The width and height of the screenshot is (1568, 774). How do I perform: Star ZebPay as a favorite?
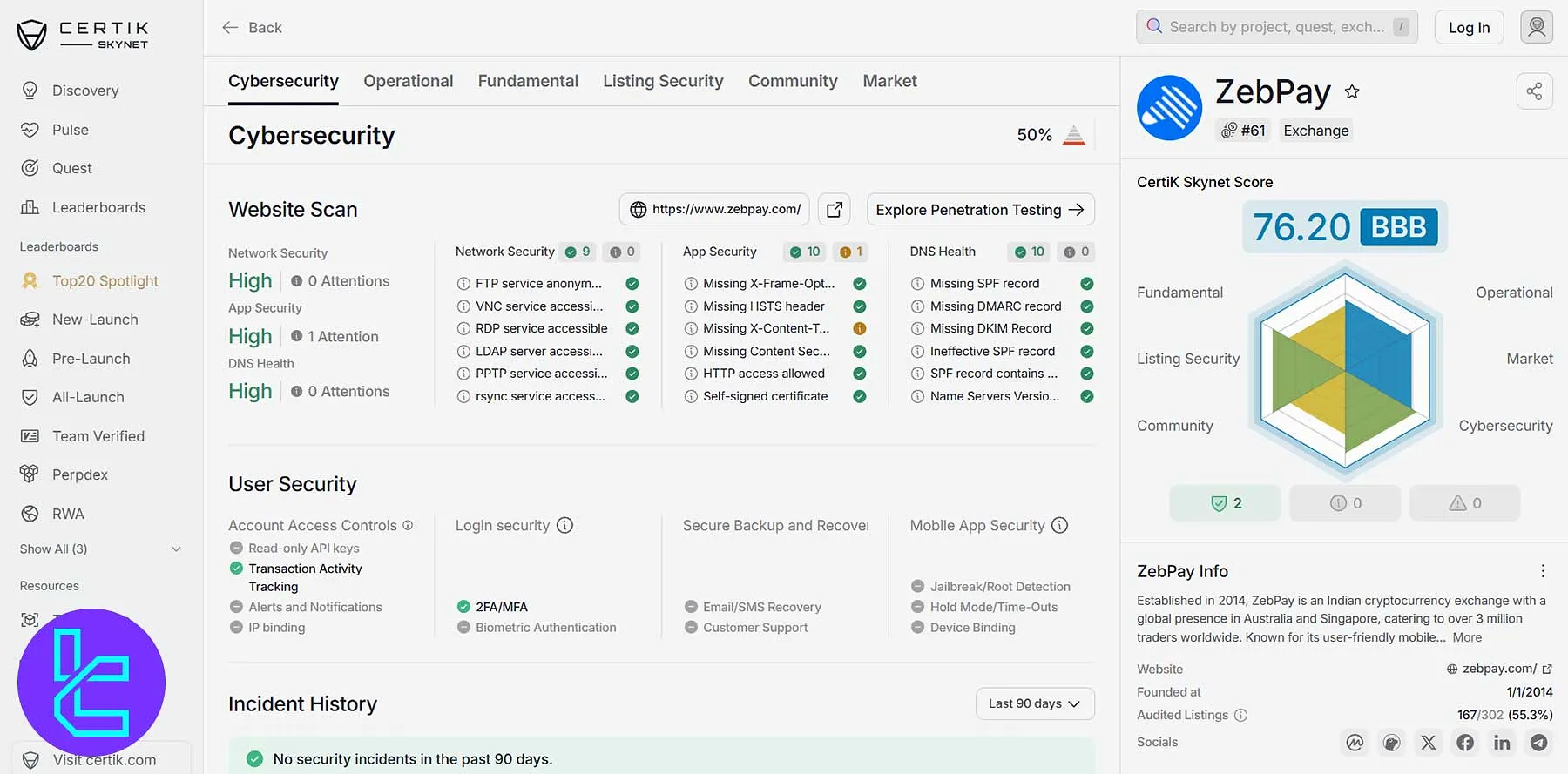click(x=1352, y=91)
